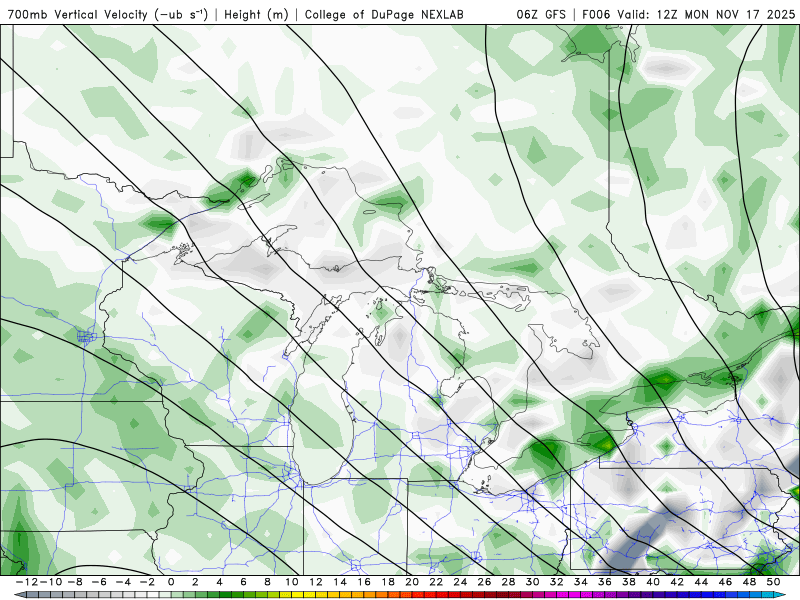
Task: Click the 44 value on the color scale
Action: tap(701, 582)
